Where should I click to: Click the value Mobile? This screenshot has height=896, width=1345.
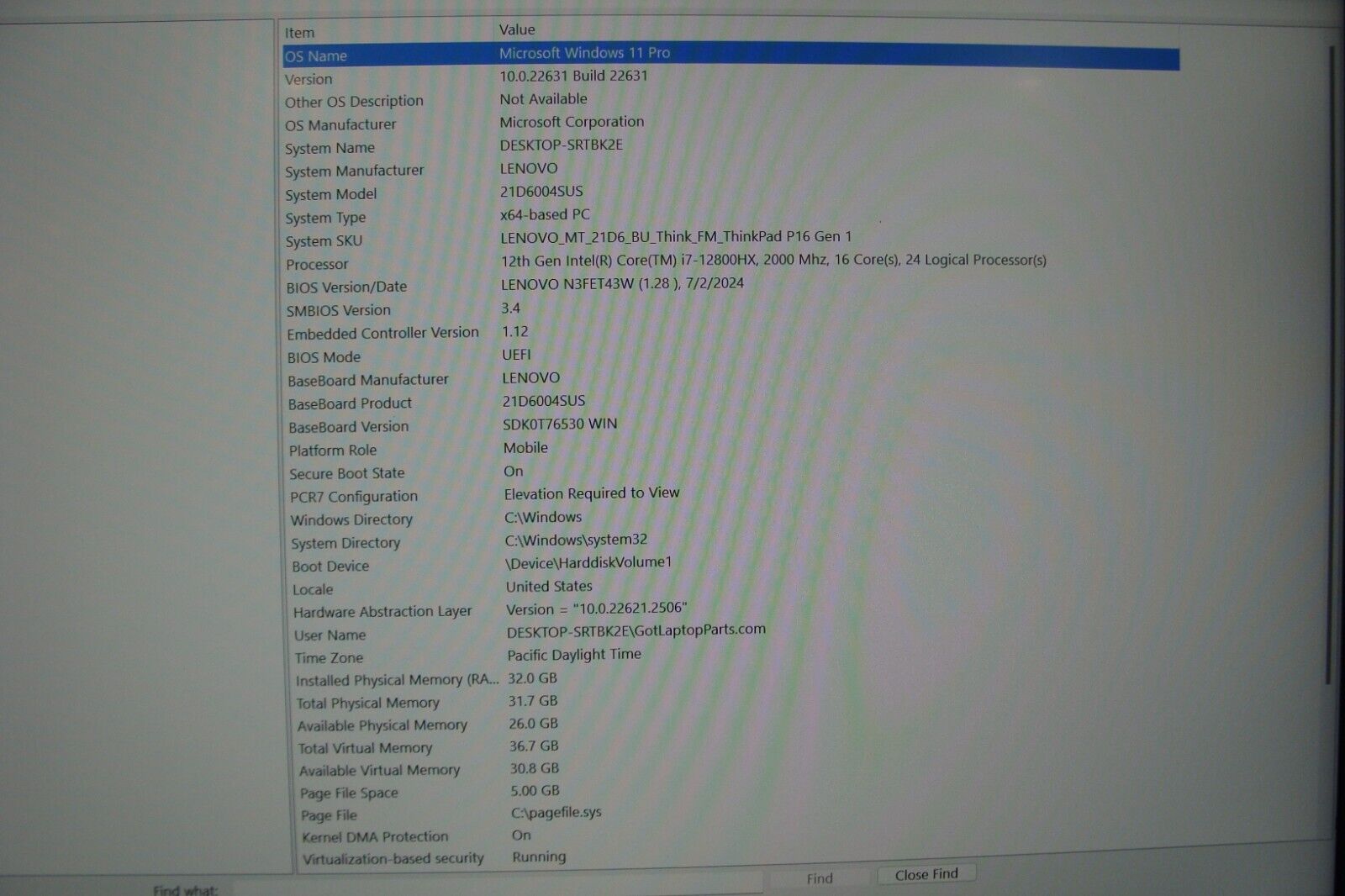point(525,448)
